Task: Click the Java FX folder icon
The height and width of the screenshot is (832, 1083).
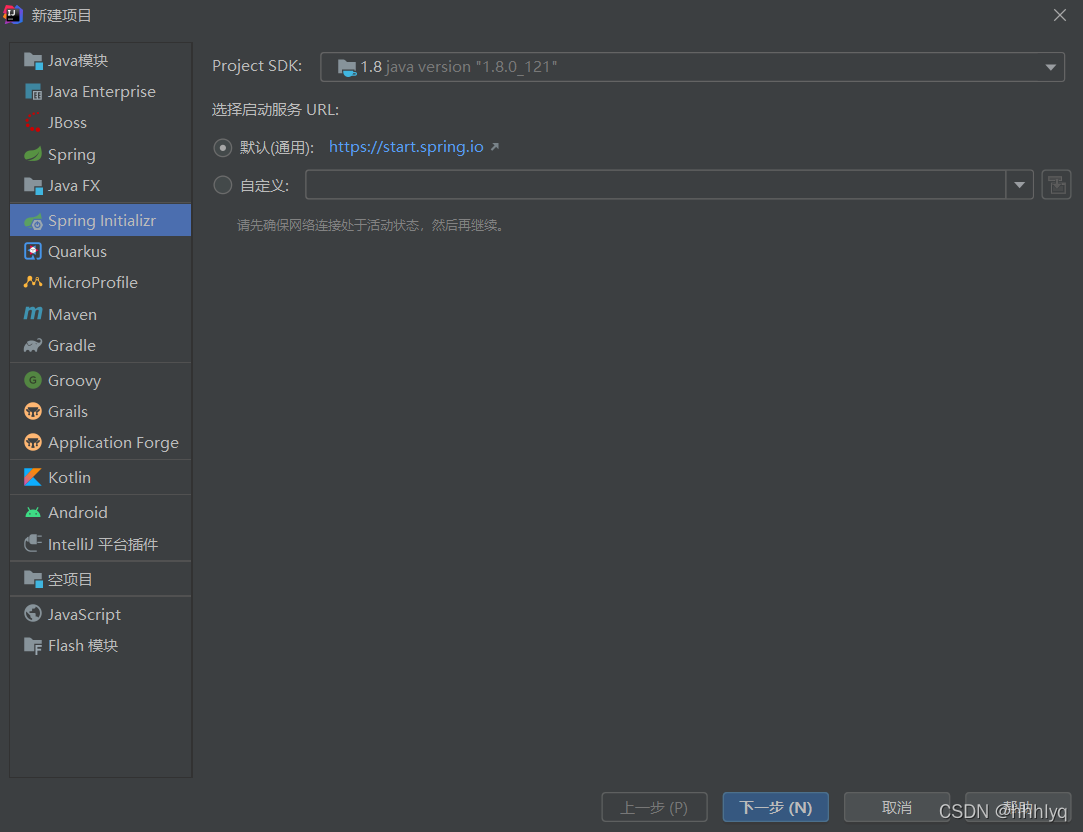Action: (x=33, y=186)
